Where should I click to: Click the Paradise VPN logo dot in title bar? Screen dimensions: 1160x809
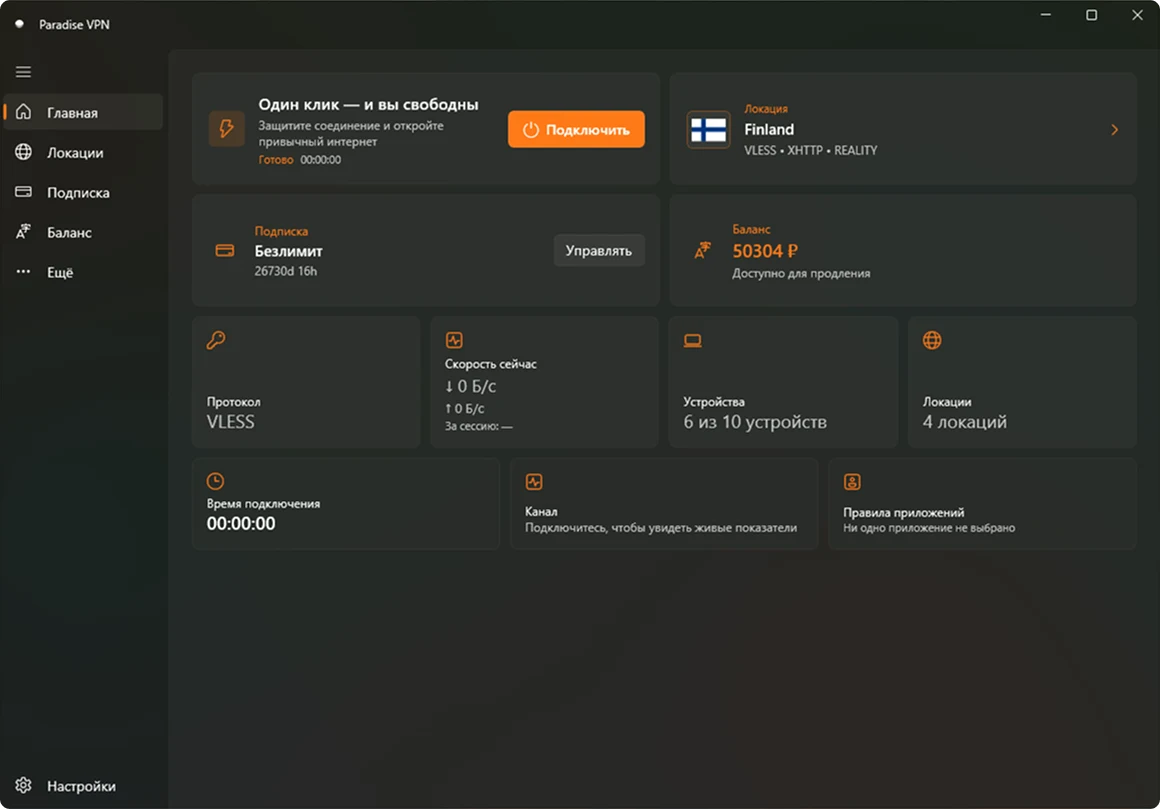pos(20,24)
